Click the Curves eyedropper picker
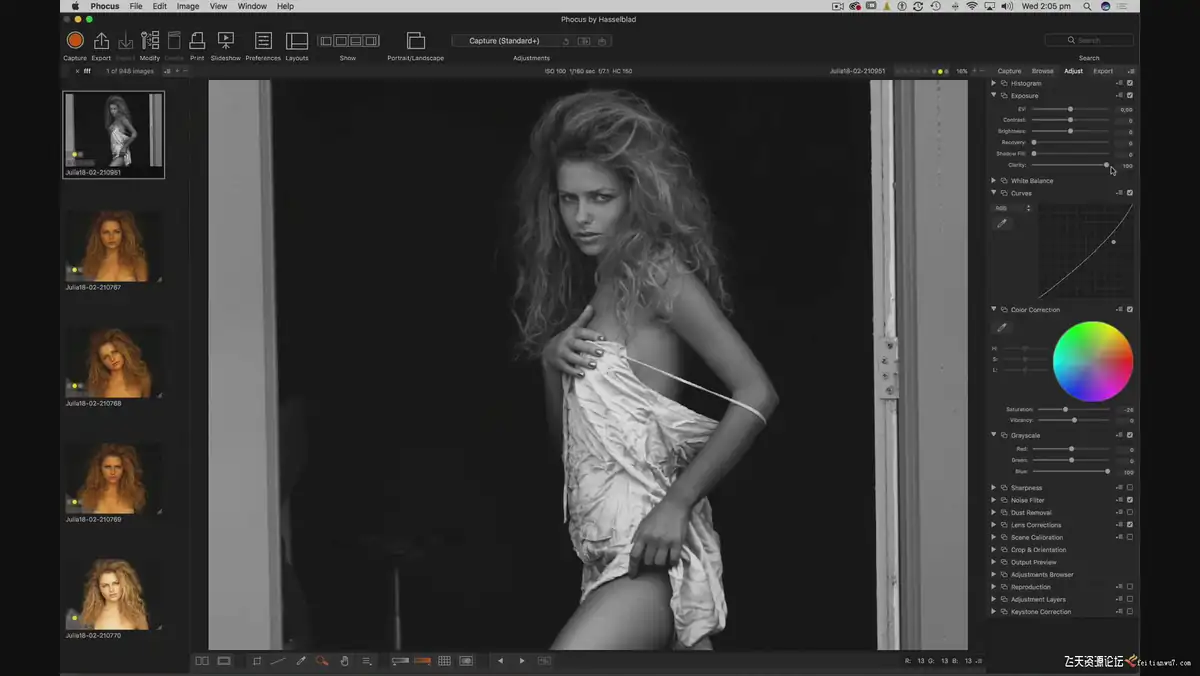 pos(1001,224)
